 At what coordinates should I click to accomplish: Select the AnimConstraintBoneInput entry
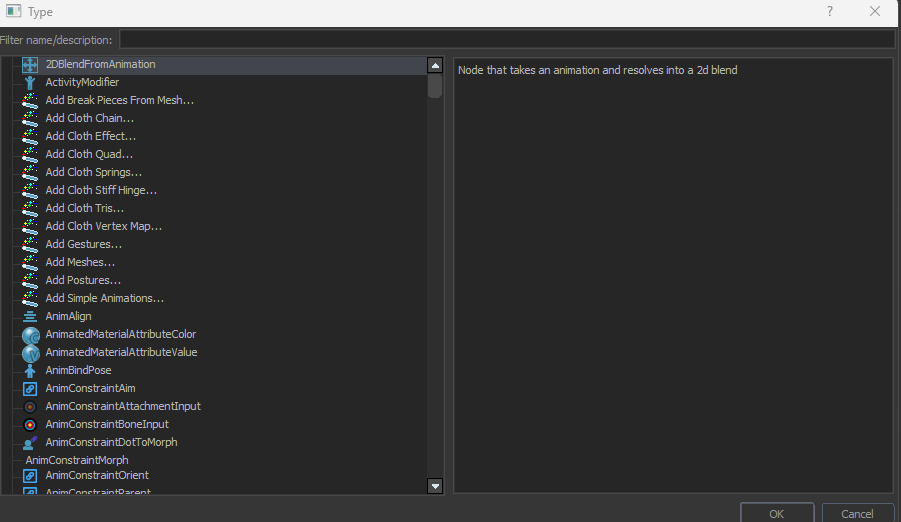click(x=107, y=424)
